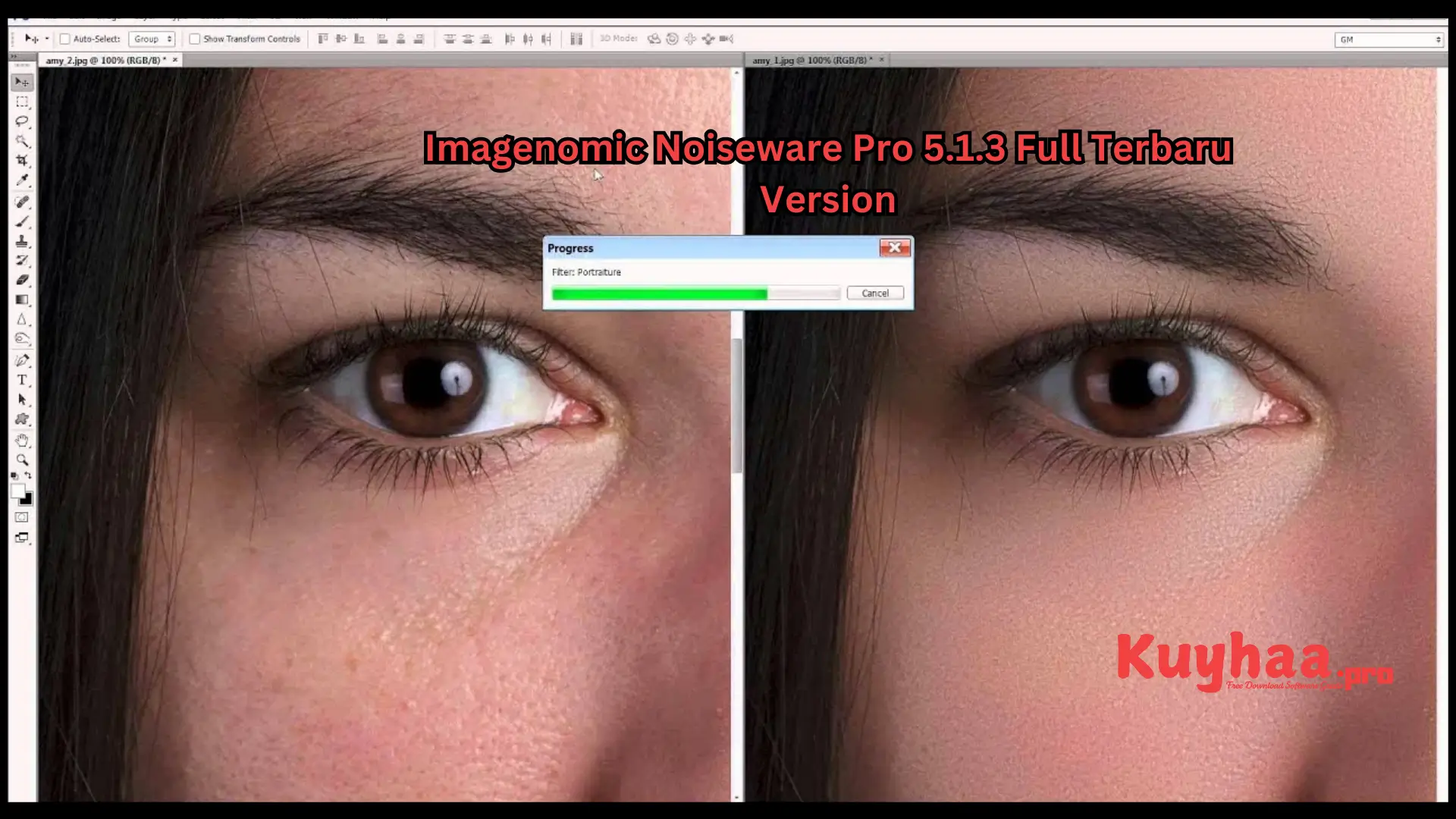Select the Crop tool
Viewport: 1456px width, 819px height.
click(22, 161)
